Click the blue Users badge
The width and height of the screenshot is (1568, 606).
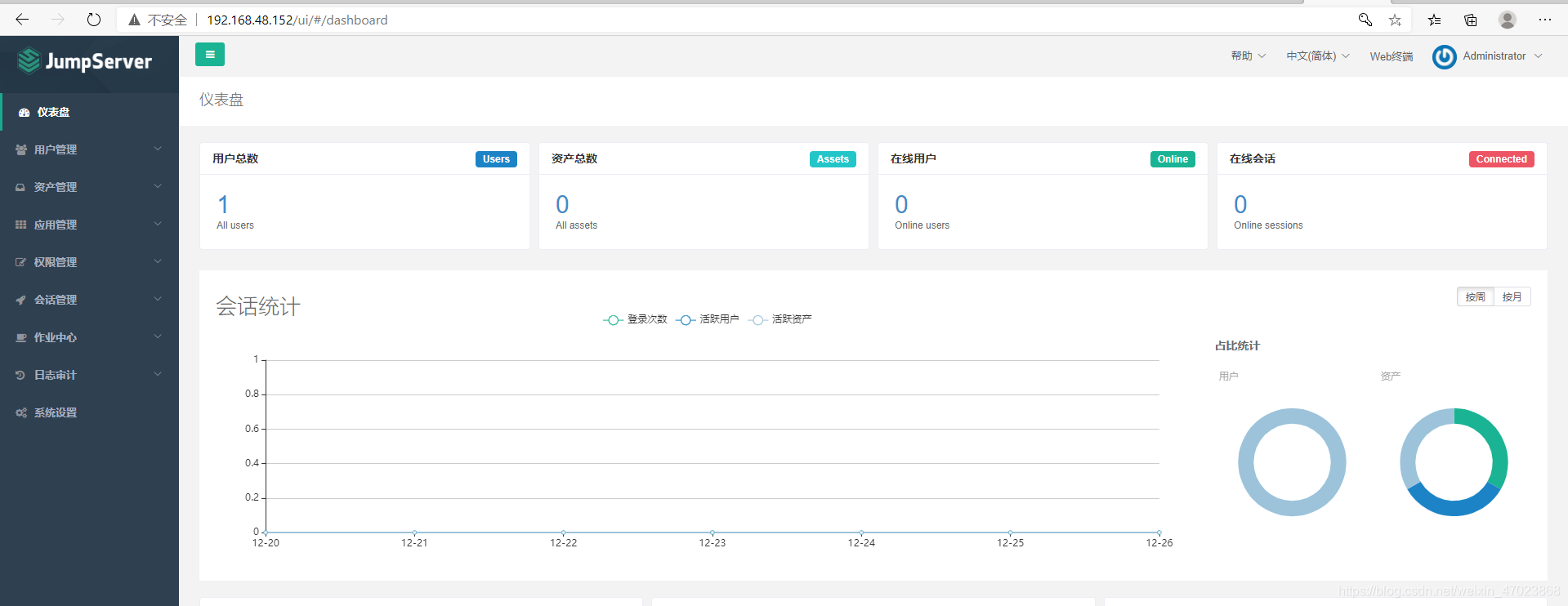(496, 159)
